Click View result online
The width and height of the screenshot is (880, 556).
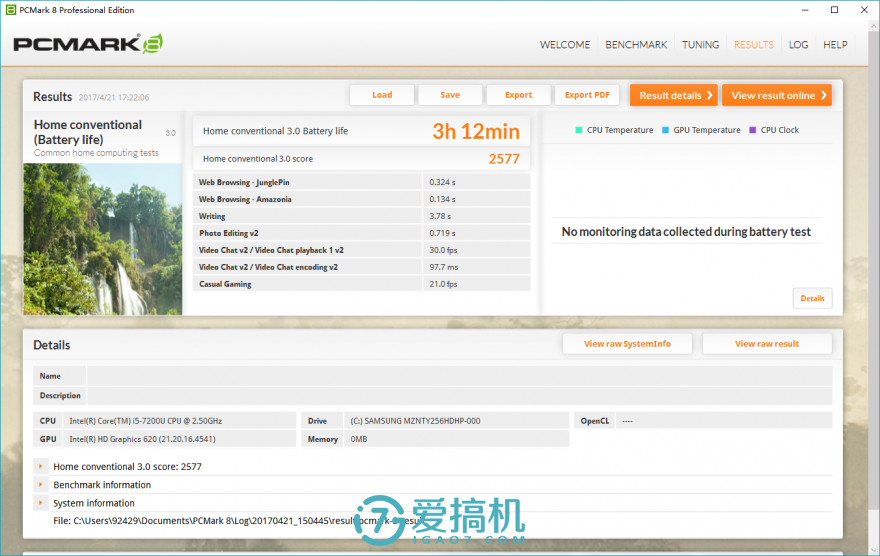(x=777, y=95)
